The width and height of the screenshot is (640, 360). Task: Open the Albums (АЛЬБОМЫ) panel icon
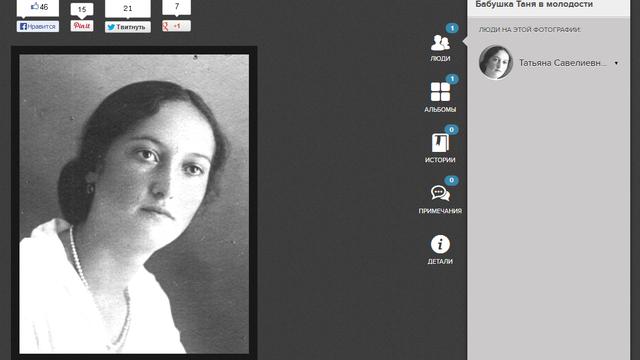pyautogui.click(x=440, y=92)
